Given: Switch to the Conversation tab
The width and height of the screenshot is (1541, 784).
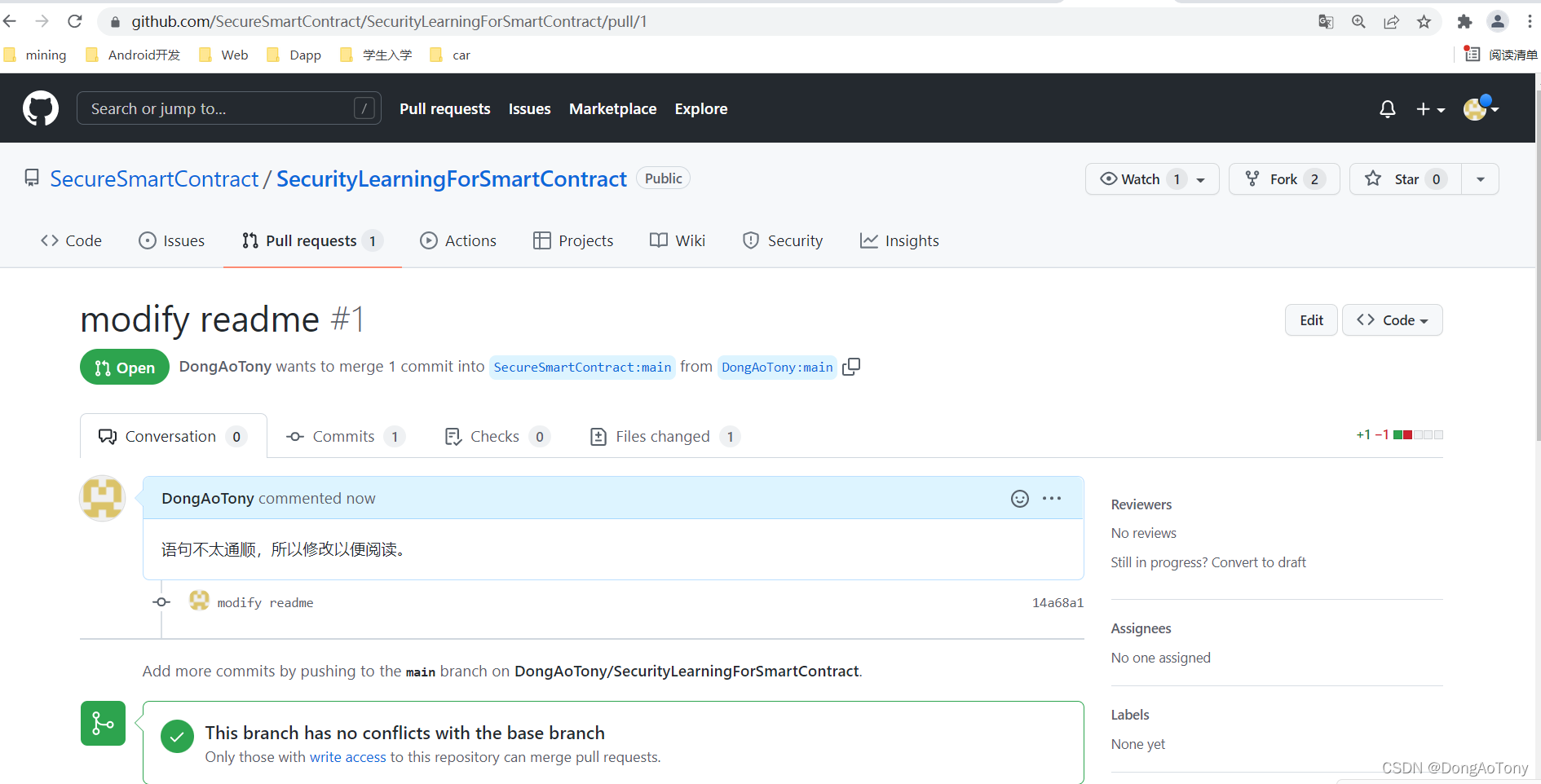Looking at the screenshot, I should tap(173, 436).
